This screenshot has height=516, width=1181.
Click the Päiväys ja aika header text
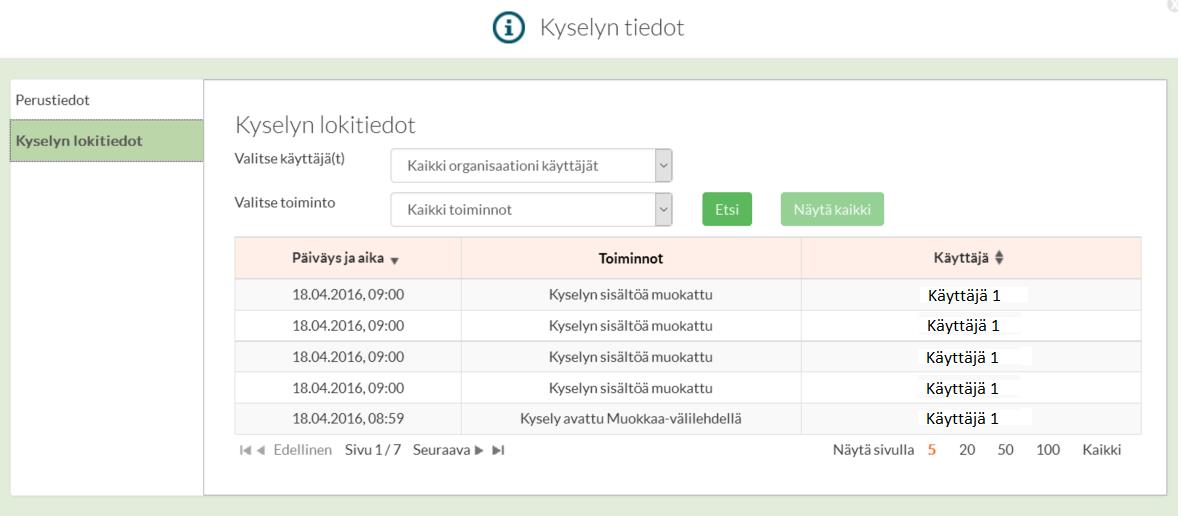(x=338, y=258)
